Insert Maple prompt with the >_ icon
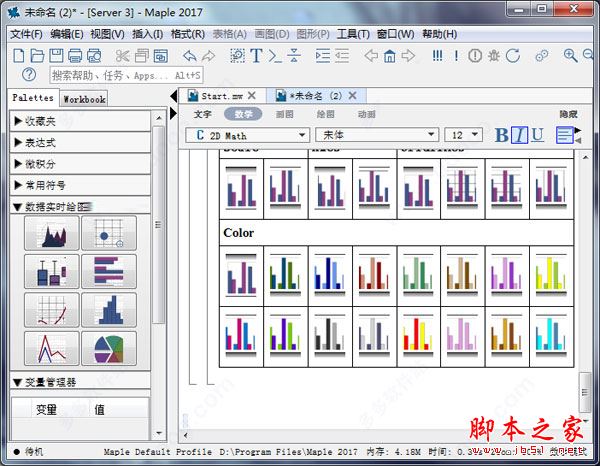 click(x=275, y=56)
